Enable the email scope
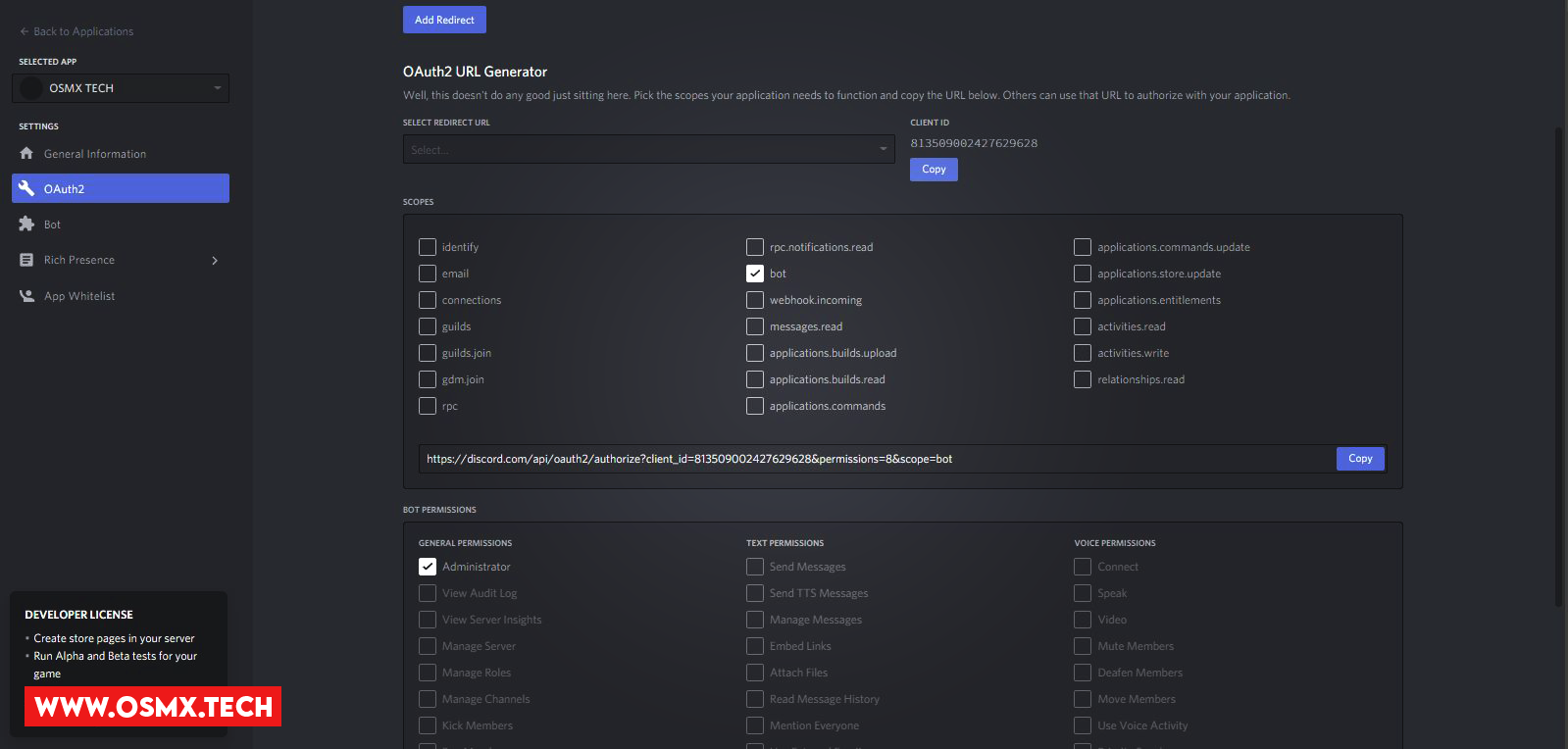This screenshot has width=1568, height=749. point(428,274)
